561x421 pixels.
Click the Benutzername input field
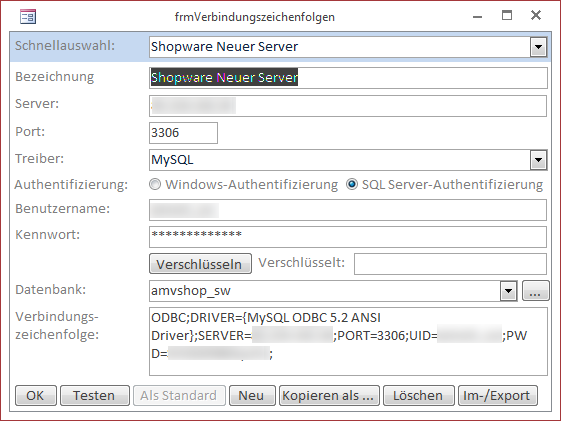point(348,210)
